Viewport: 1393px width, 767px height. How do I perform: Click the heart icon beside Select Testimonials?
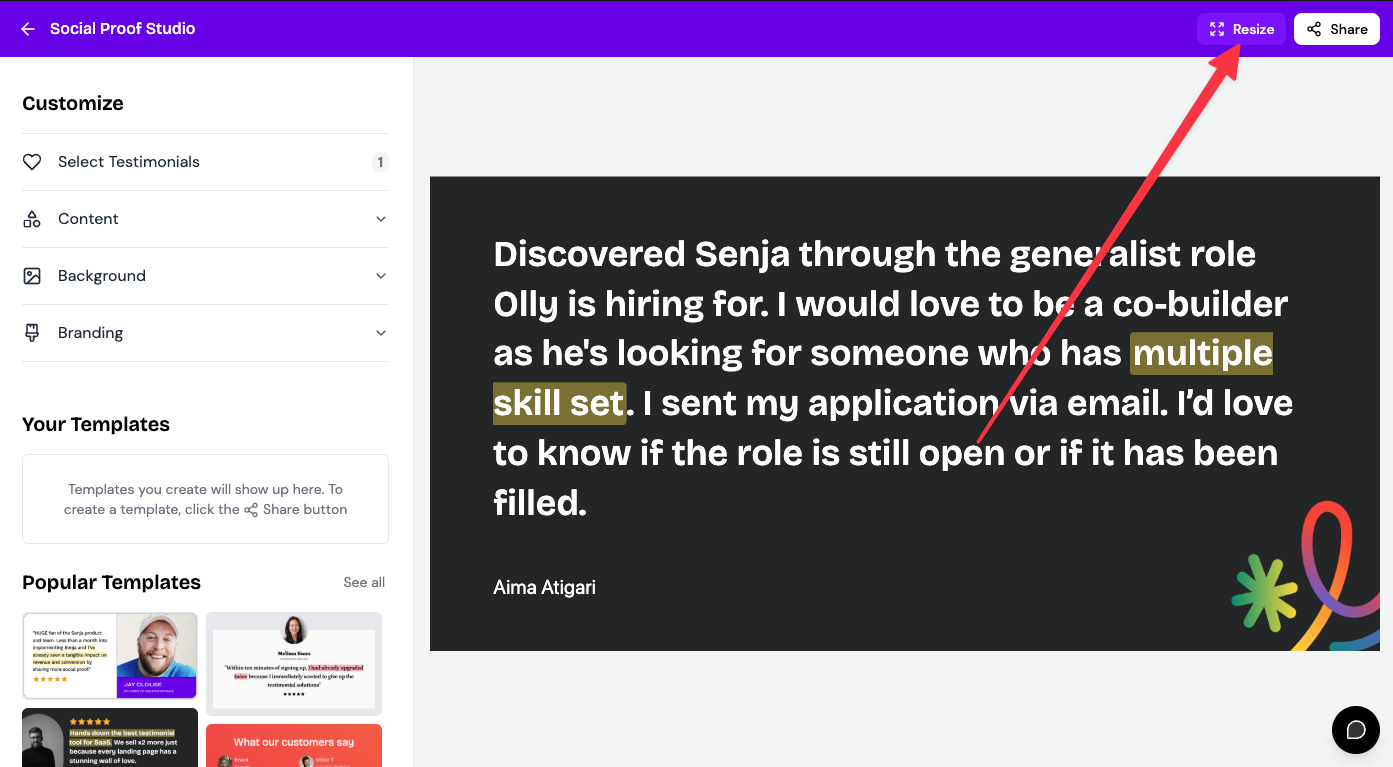point(32,162)
